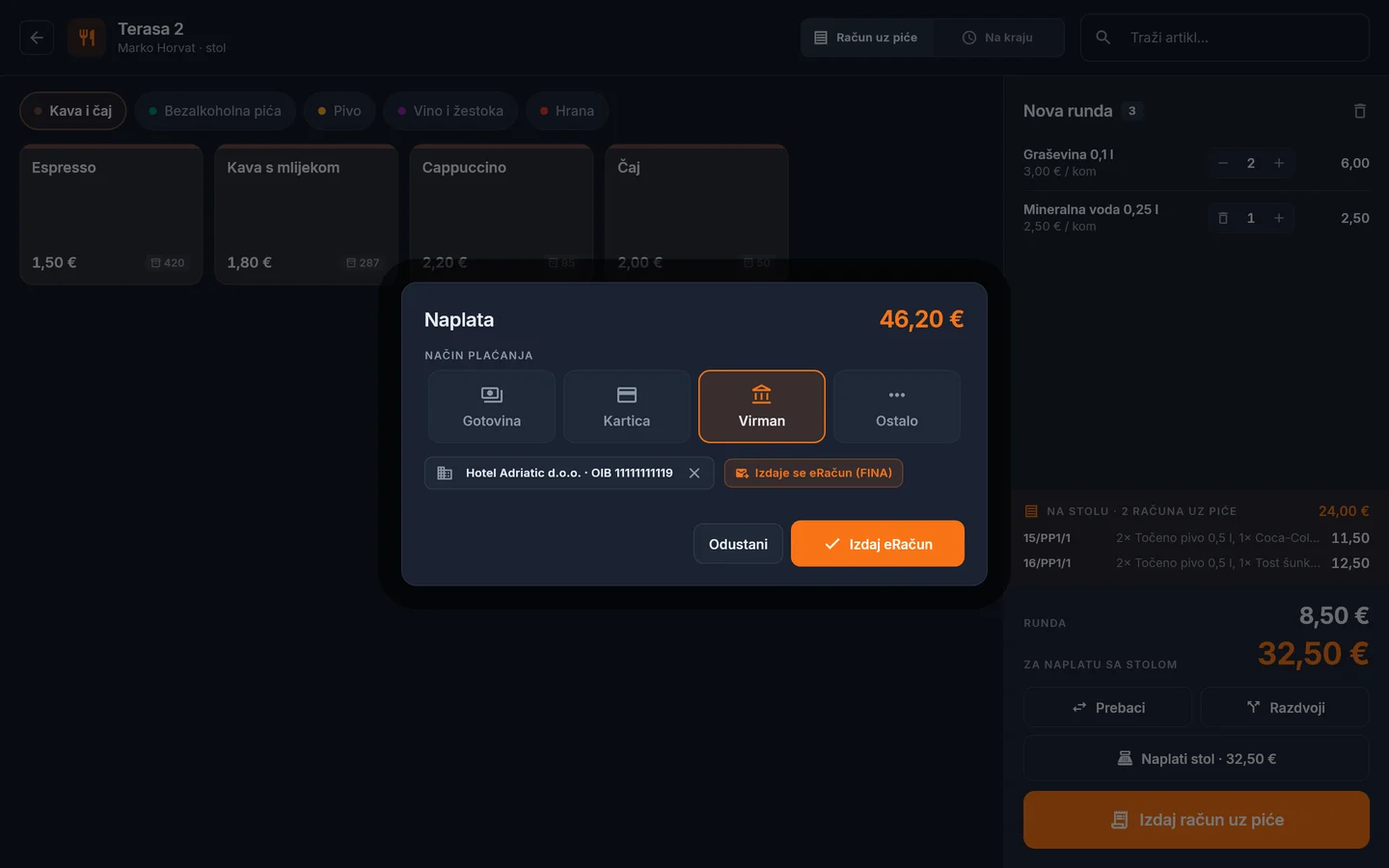Click Hotel Adriatic d.o.o. customer field
1389x868 pixels.
pos(569,473)
